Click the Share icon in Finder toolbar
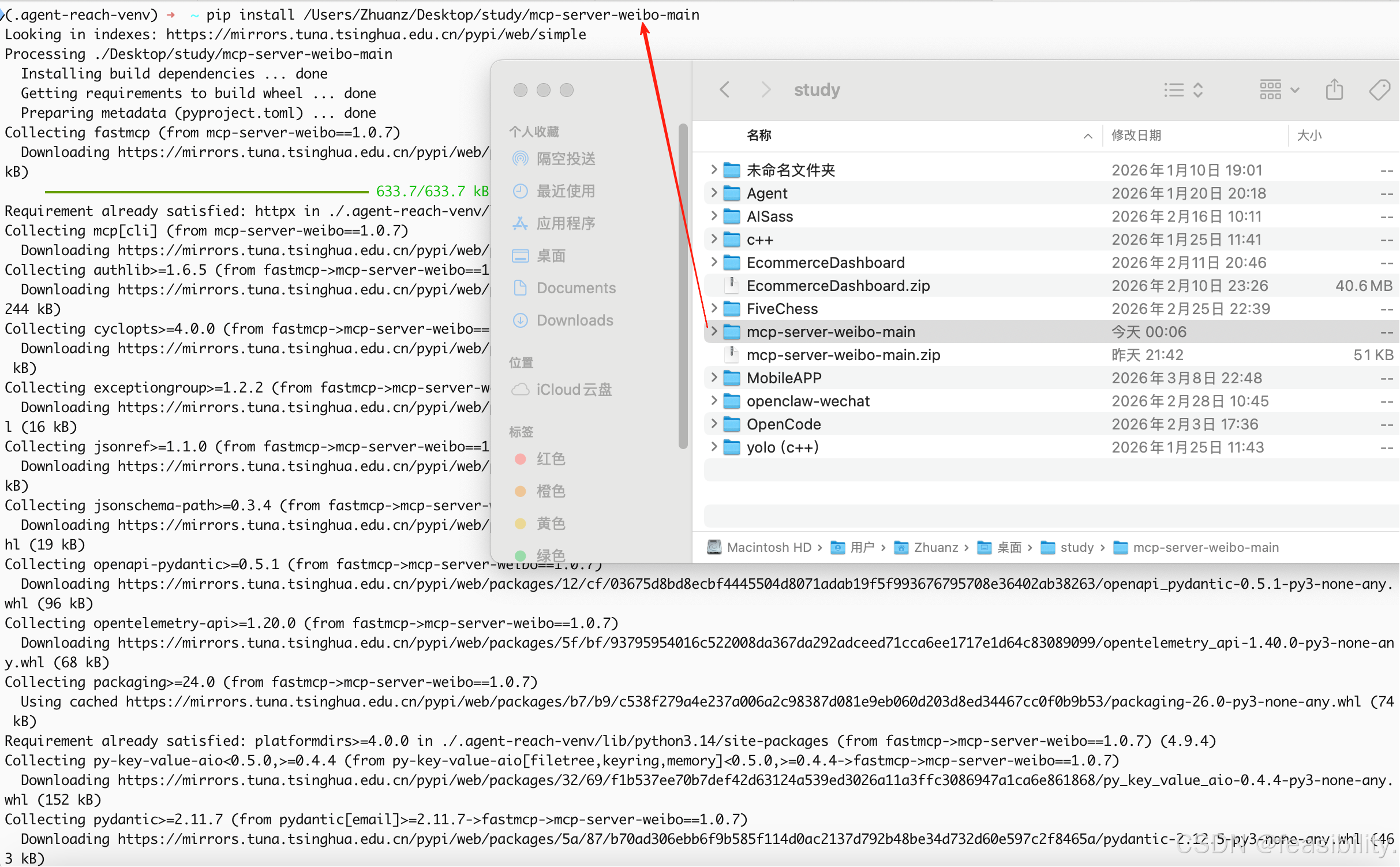This screenshot has height=867, width=1400. [1334, 90]
